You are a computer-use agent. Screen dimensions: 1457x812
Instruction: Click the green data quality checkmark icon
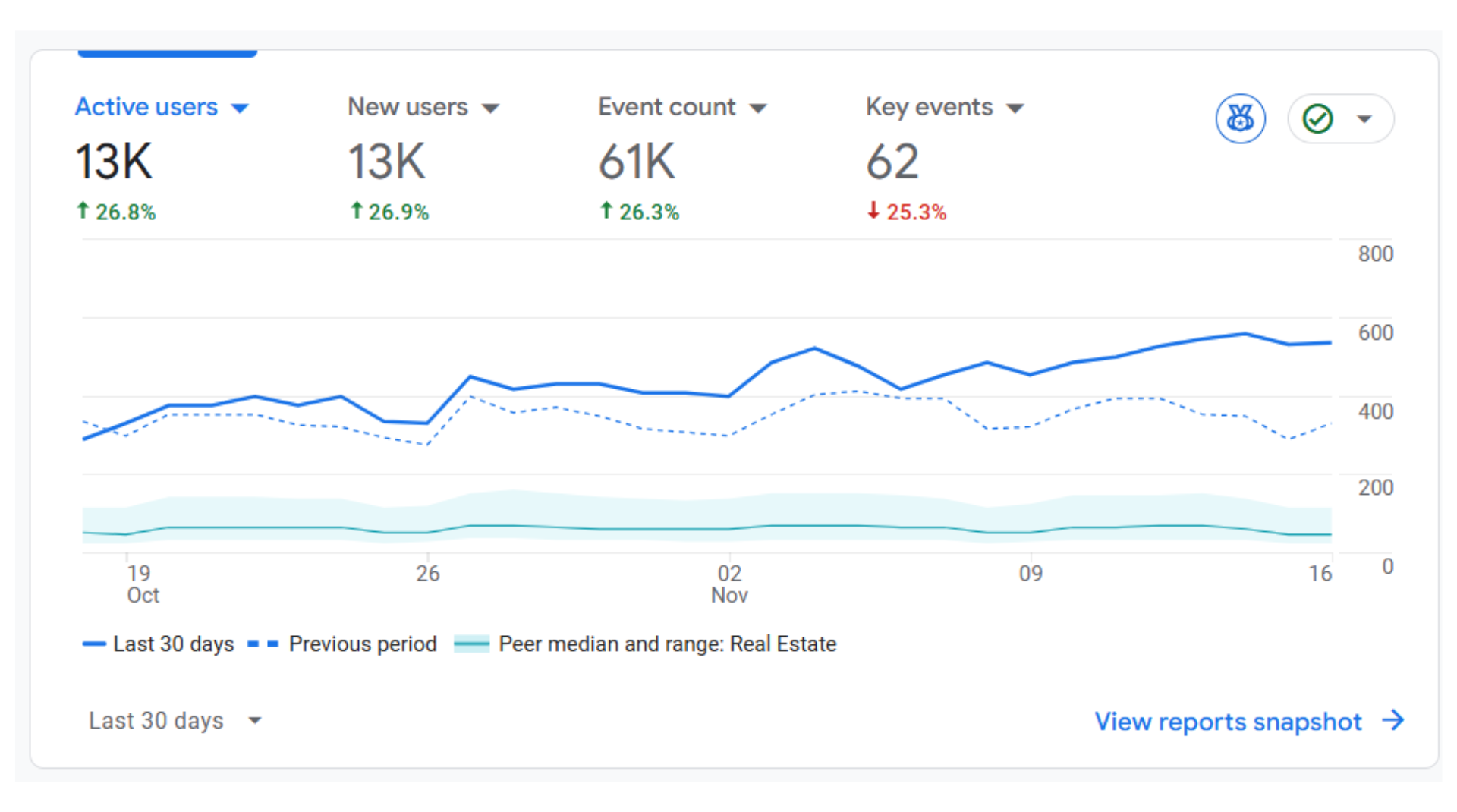1318,118
